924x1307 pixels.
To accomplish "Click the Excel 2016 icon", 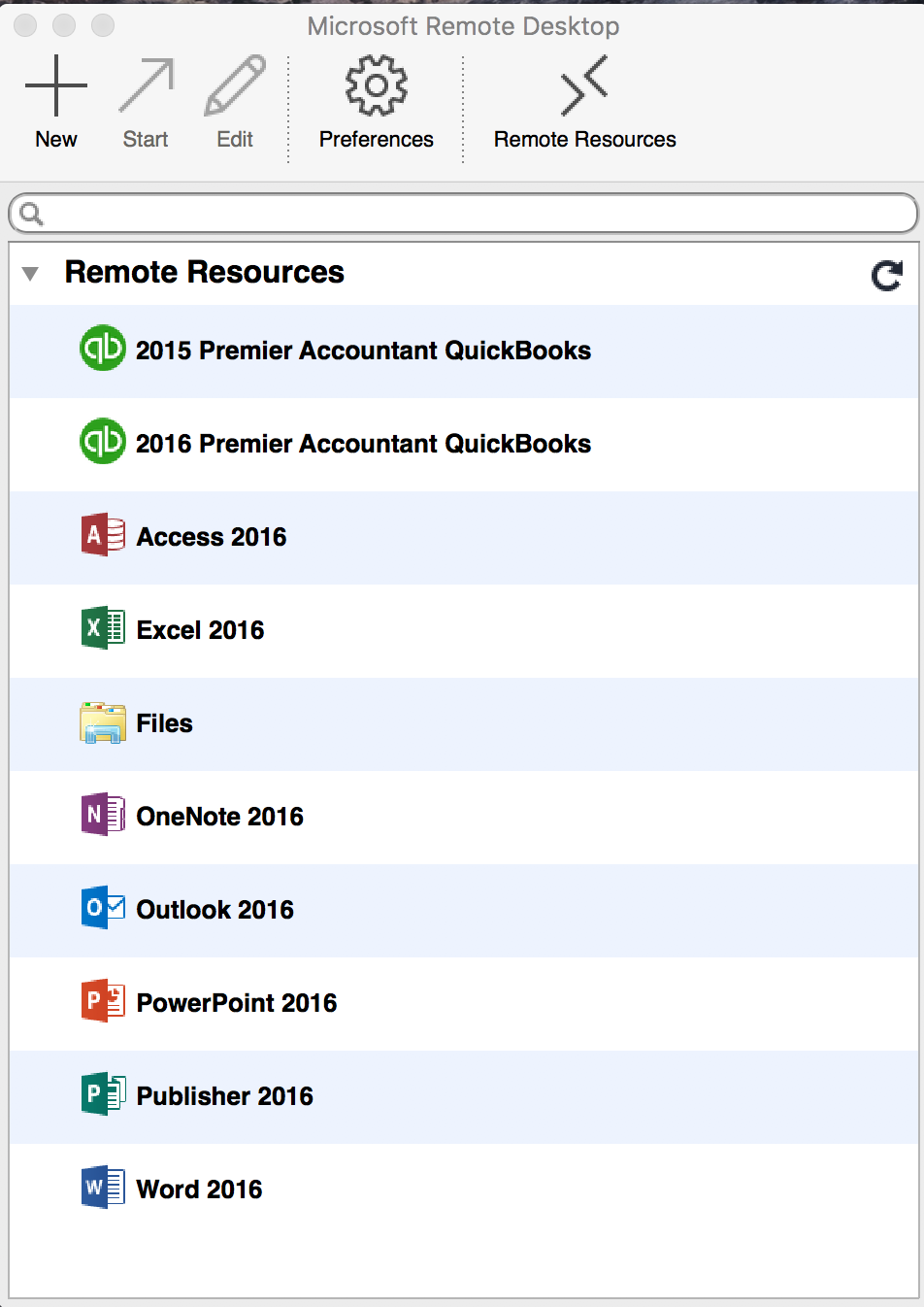I will click(103, 628).
